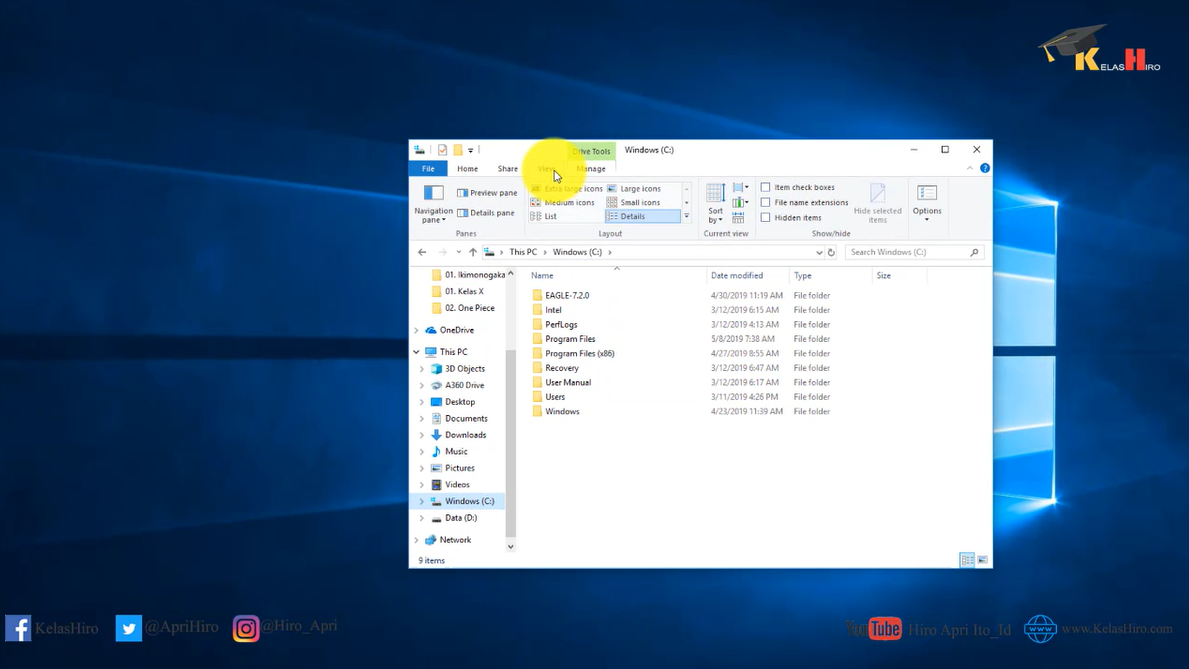1189x669 pixels.
Task: Click Size all columns to fit icon
Action: 738,218
